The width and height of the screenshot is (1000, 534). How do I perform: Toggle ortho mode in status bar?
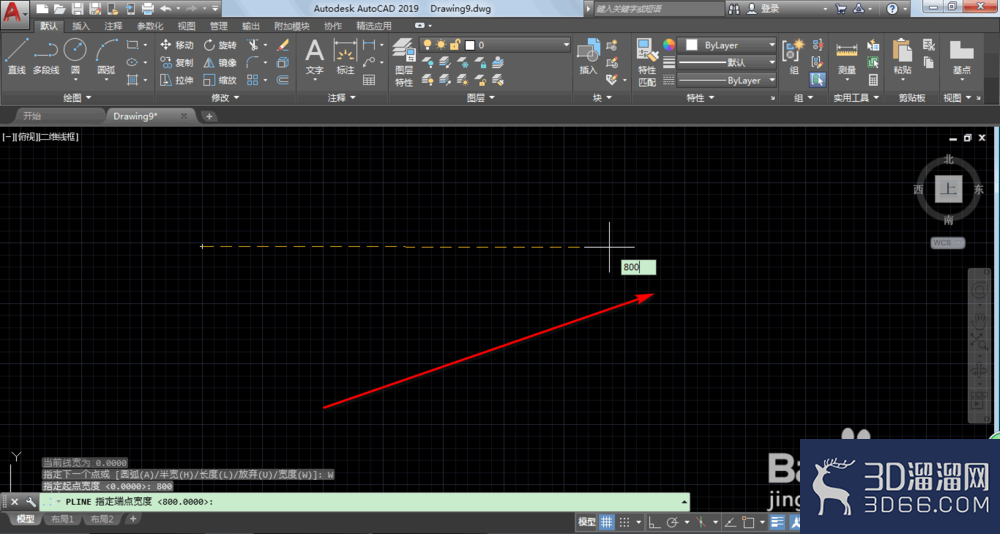pyautogui.click(x=654, y=522)
